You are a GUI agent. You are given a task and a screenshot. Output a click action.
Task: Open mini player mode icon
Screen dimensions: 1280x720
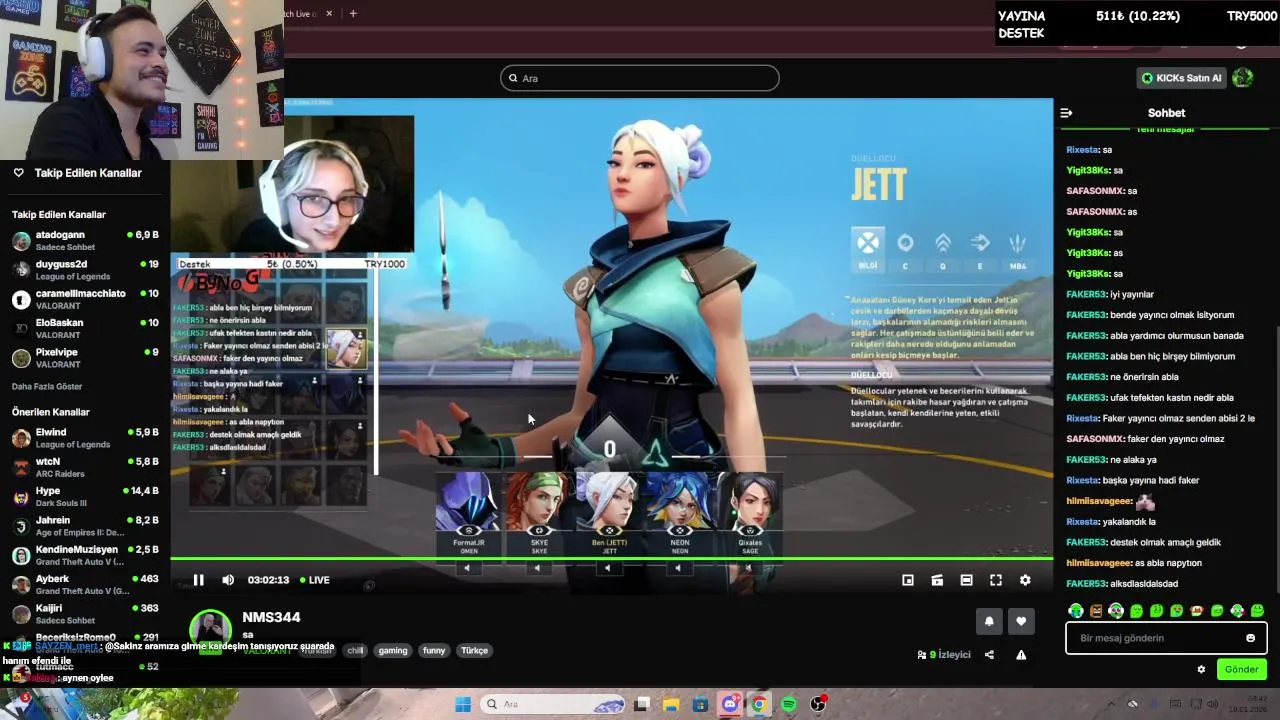click(908, 580)
